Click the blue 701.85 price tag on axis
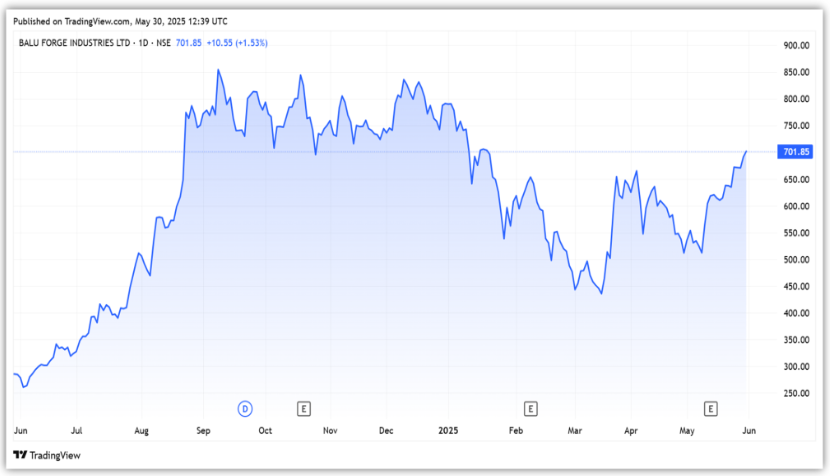 (x=796, y=152)
